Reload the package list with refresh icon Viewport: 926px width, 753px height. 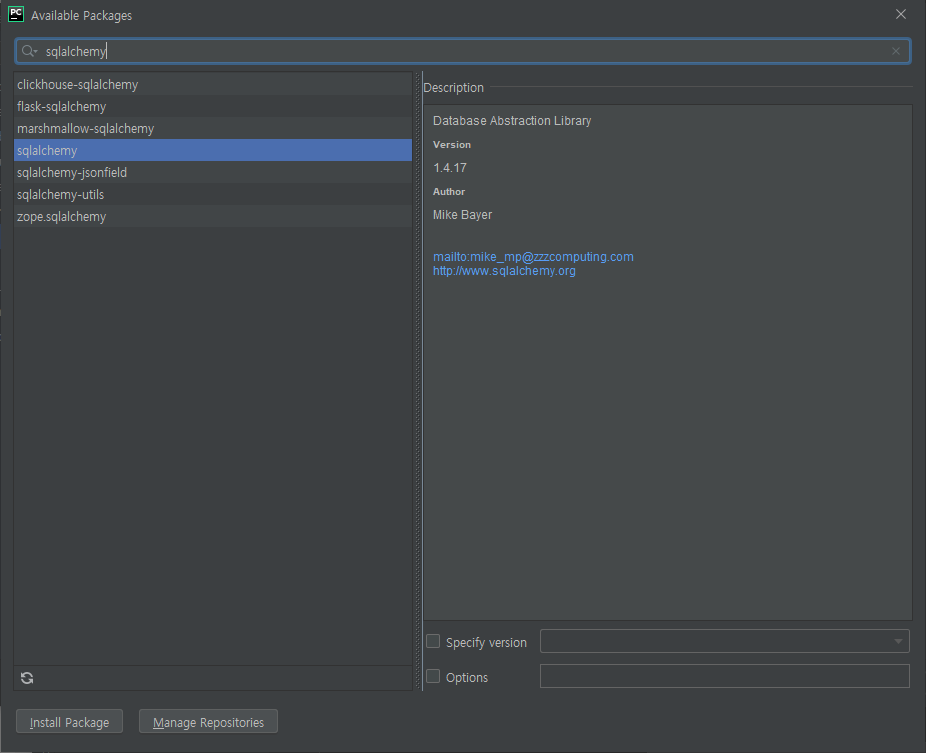(x=27, y=678)
